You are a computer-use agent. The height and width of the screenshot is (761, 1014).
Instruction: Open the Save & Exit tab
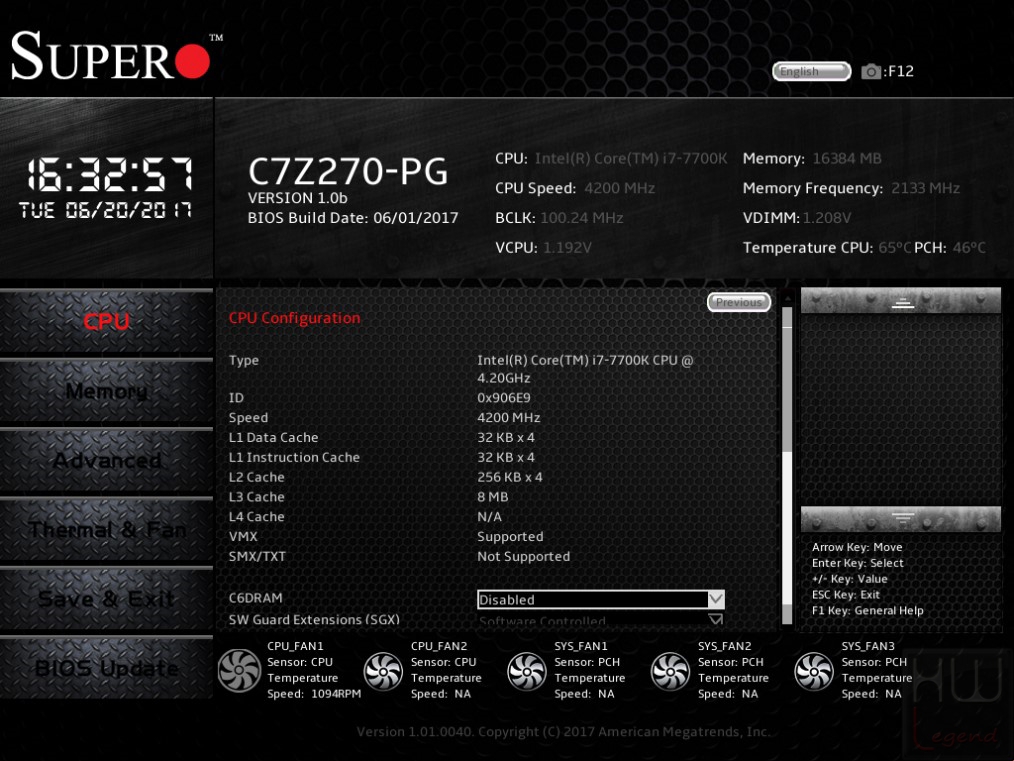tap(106, 599)
